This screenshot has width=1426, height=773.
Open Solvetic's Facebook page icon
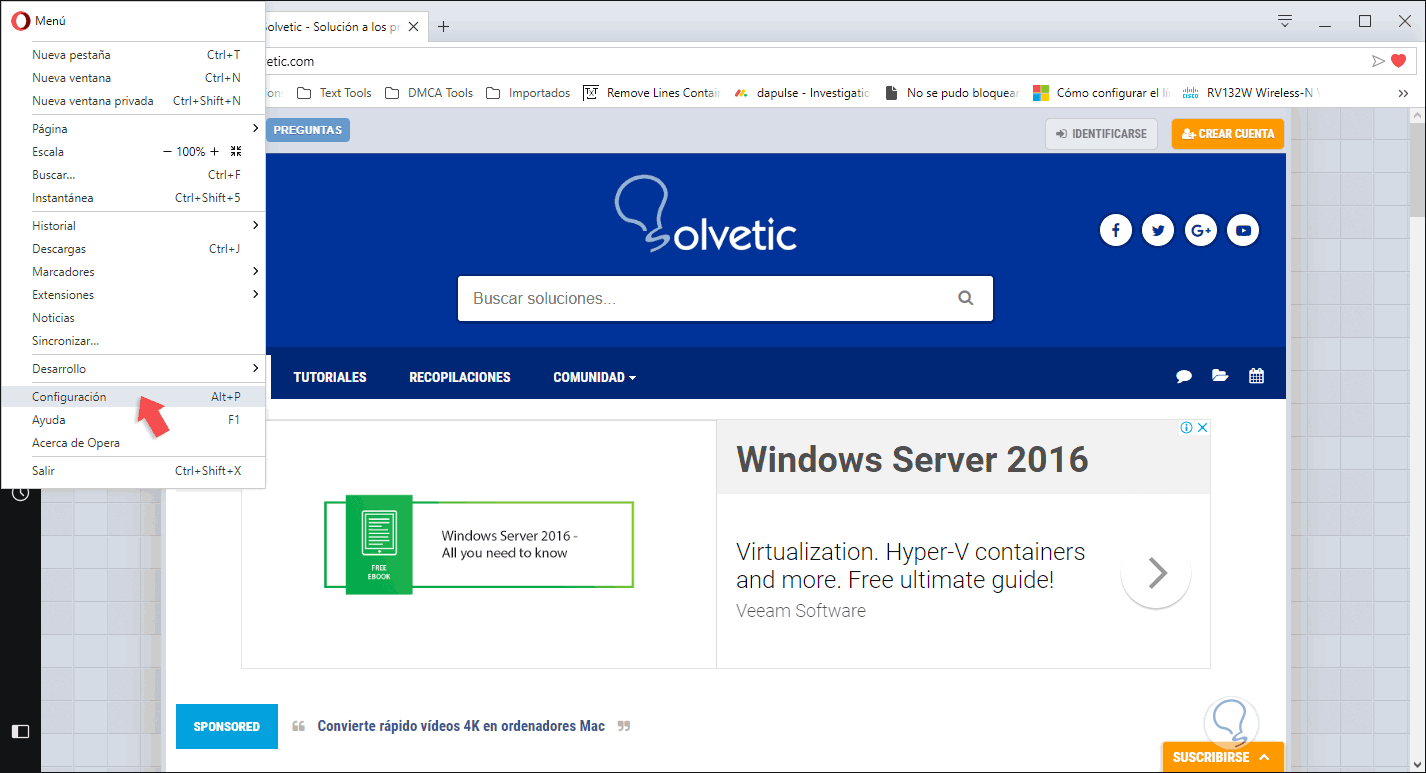[1115, 231]
